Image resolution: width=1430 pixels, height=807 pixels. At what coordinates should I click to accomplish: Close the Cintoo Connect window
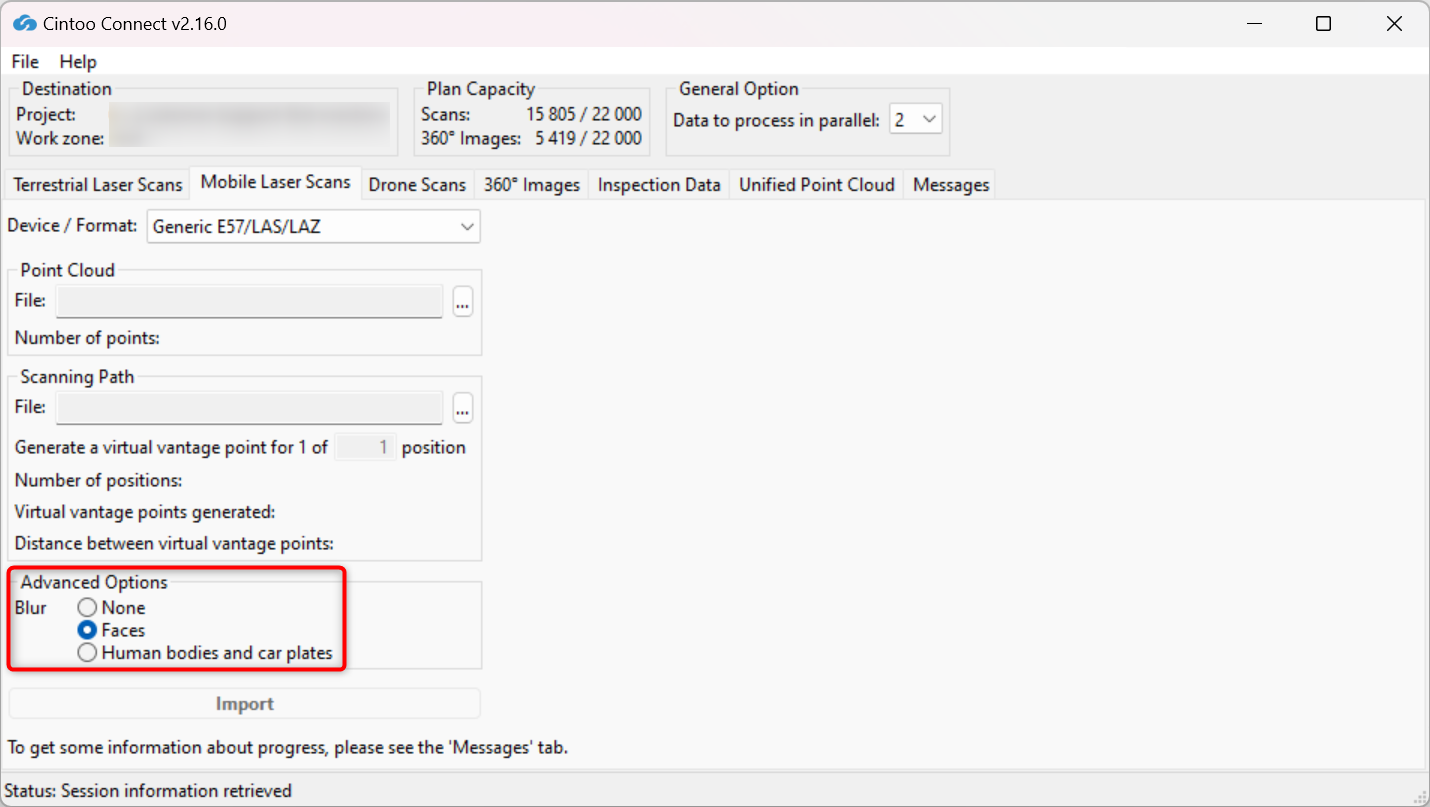tap(1394, 24)
